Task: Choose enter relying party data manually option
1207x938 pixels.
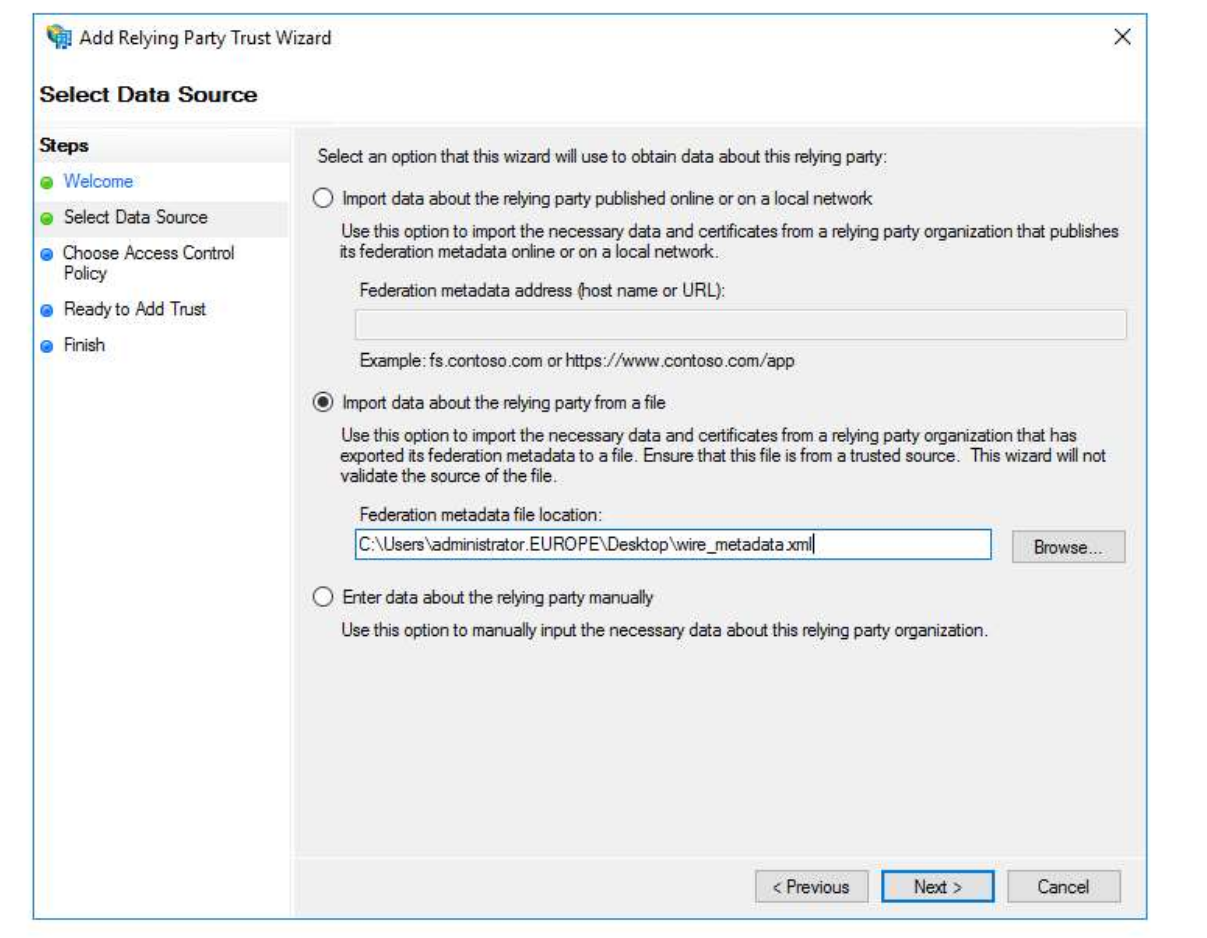Action: [x=323, y=598]
